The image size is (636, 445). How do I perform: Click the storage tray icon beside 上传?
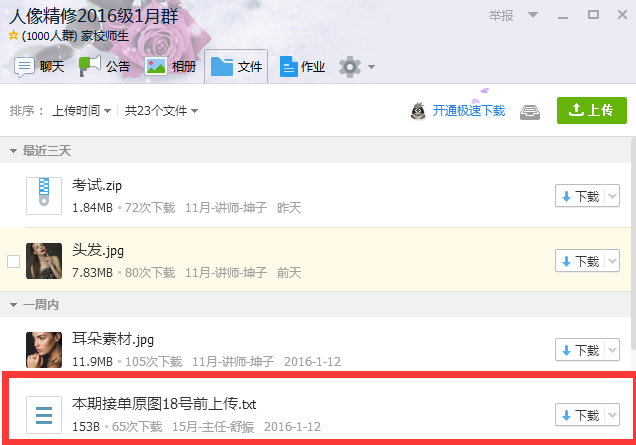point(530,112)
